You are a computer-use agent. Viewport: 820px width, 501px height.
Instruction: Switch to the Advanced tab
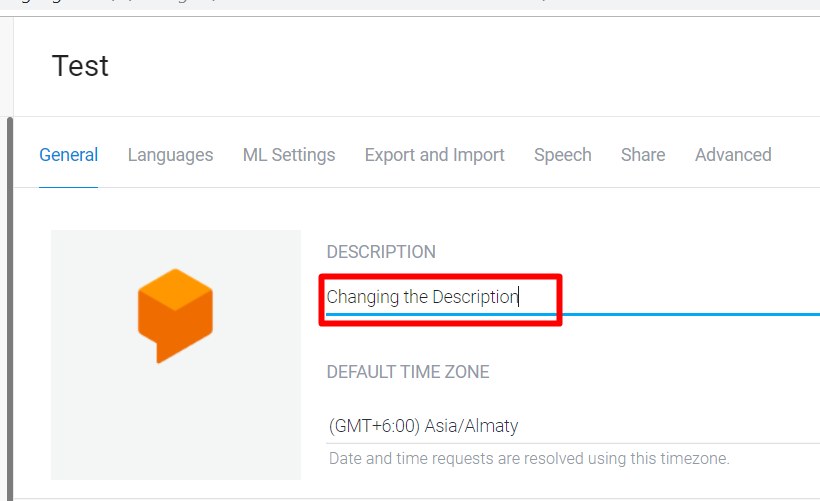click(733, 155)
